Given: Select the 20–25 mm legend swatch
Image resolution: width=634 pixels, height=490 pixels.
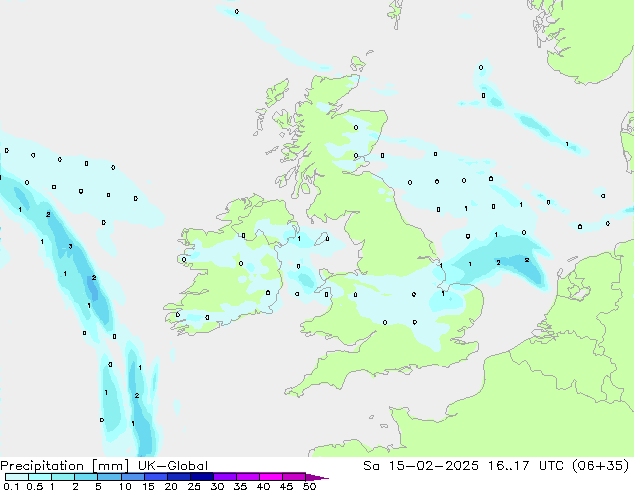Looking at the screenshot, I should click(x=178, y=477).
